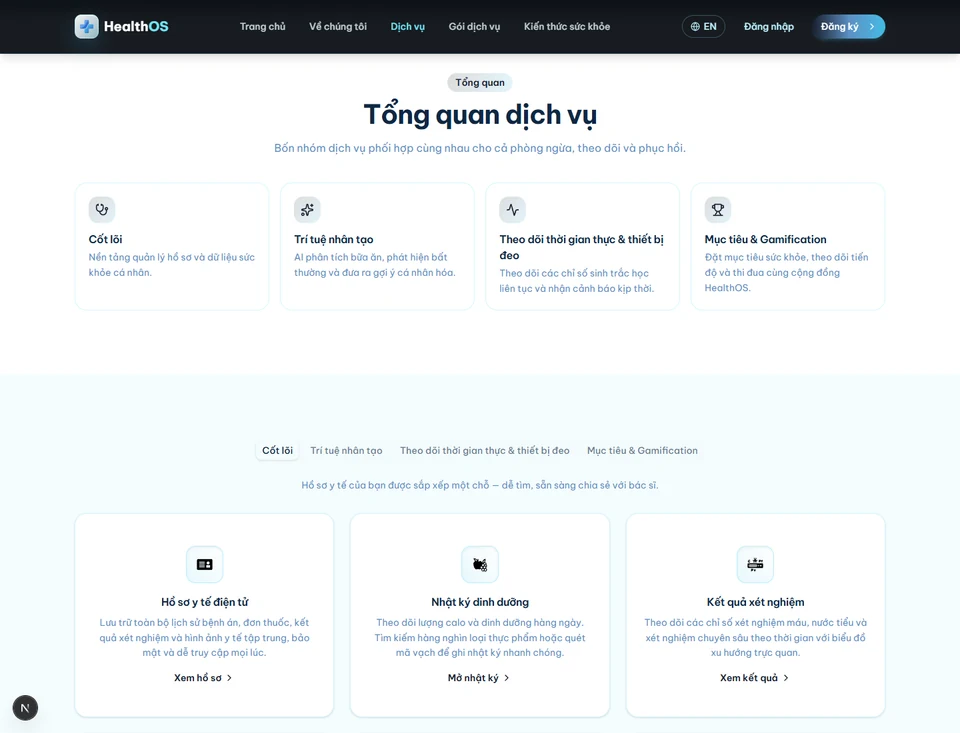This screenshot has width=960, height=733.
Task: Click the stethoscope icon on Cốt lõi card
Action: (x=102, y=209)
